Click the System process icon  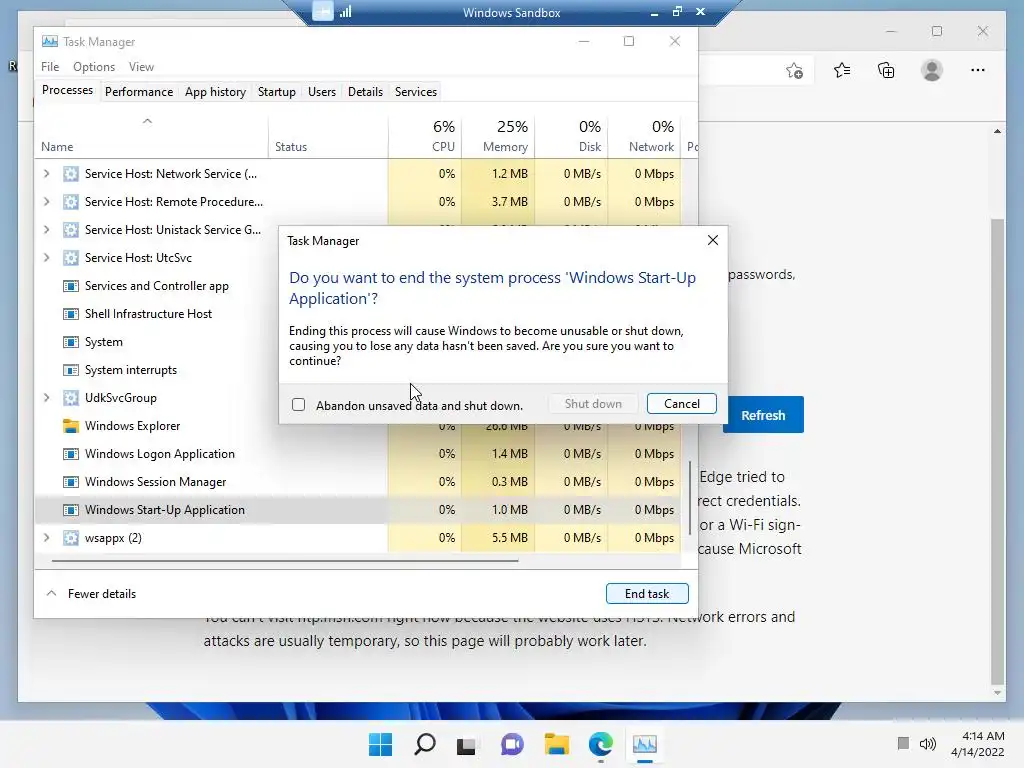(71, 342)
